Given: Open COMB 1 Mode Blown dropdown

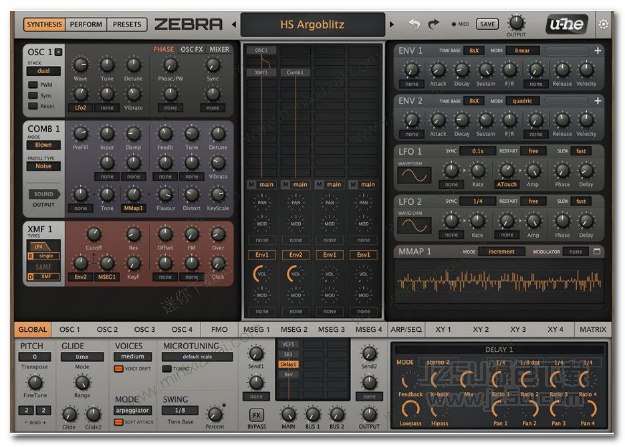Looking at the screenshot, I should [x=43, y=145].
